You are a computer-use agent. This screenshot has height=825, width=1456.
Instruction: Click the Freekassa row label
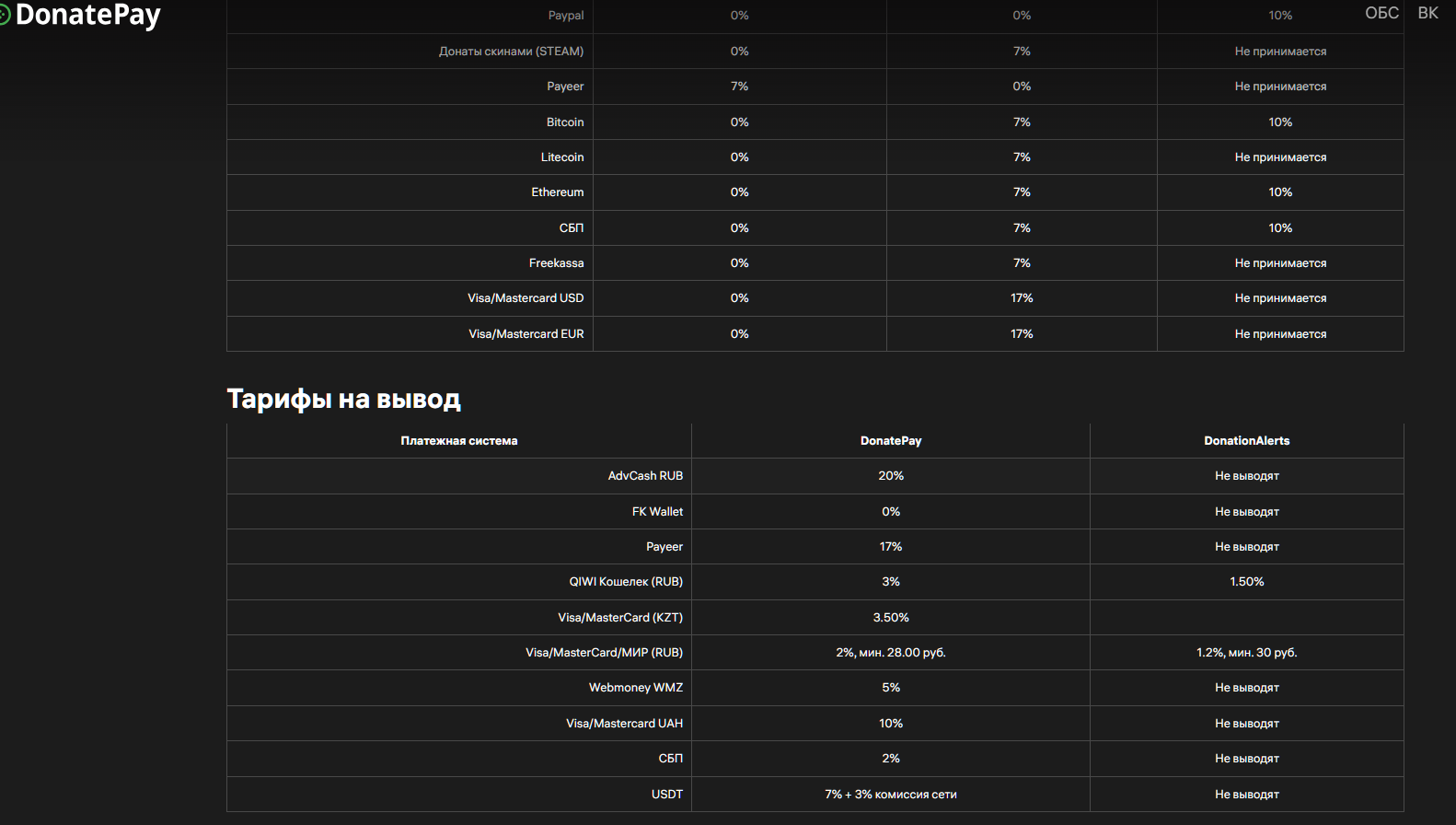[556, 263]
